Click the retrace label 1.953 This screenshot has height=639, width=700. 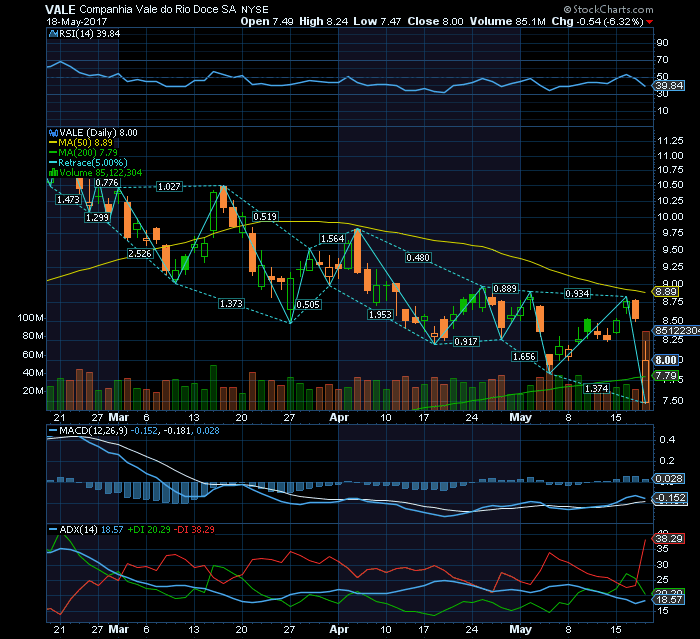[x=380, y=315]
